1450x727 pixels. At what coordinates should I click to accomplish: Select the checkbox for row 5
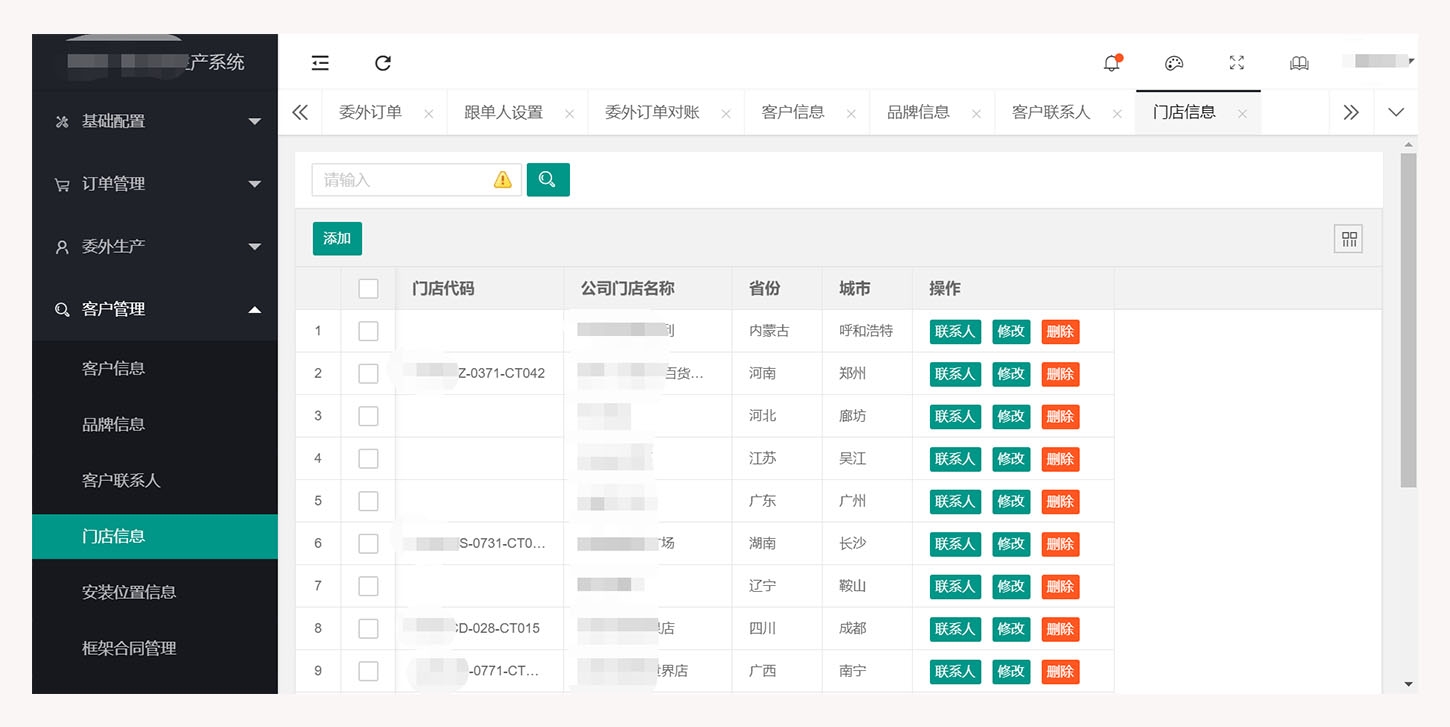pyautogui.click(x=368, y=501)
